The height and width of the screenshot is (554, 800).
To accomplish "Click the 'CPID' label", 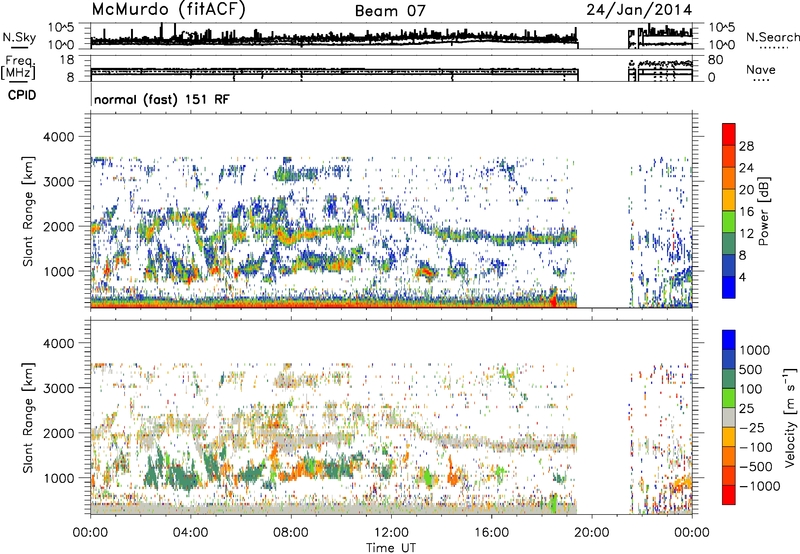I will tap(22, 95).
